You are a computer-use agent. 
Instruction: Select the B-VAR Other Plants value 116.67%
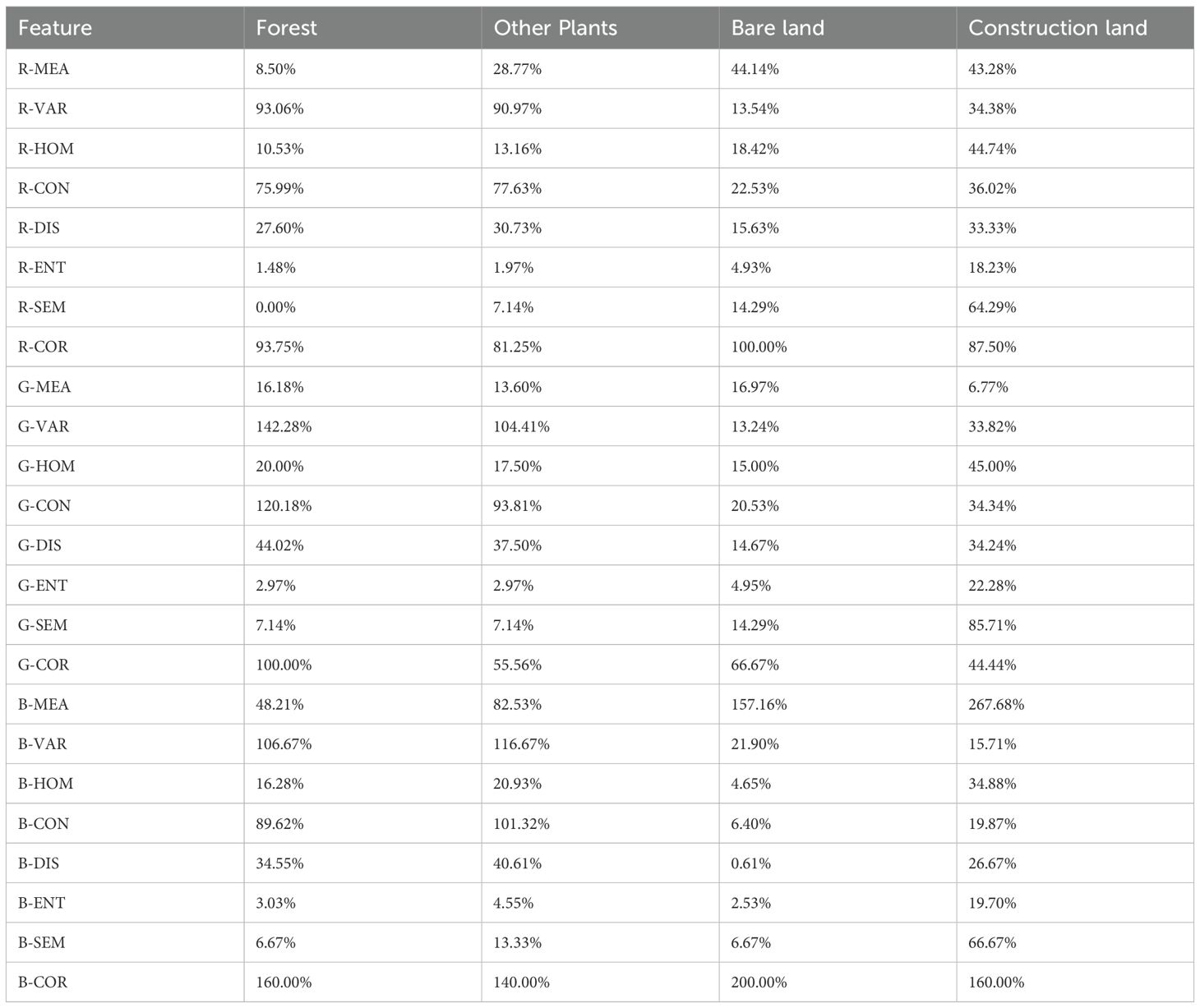click(x=521, y=743)
